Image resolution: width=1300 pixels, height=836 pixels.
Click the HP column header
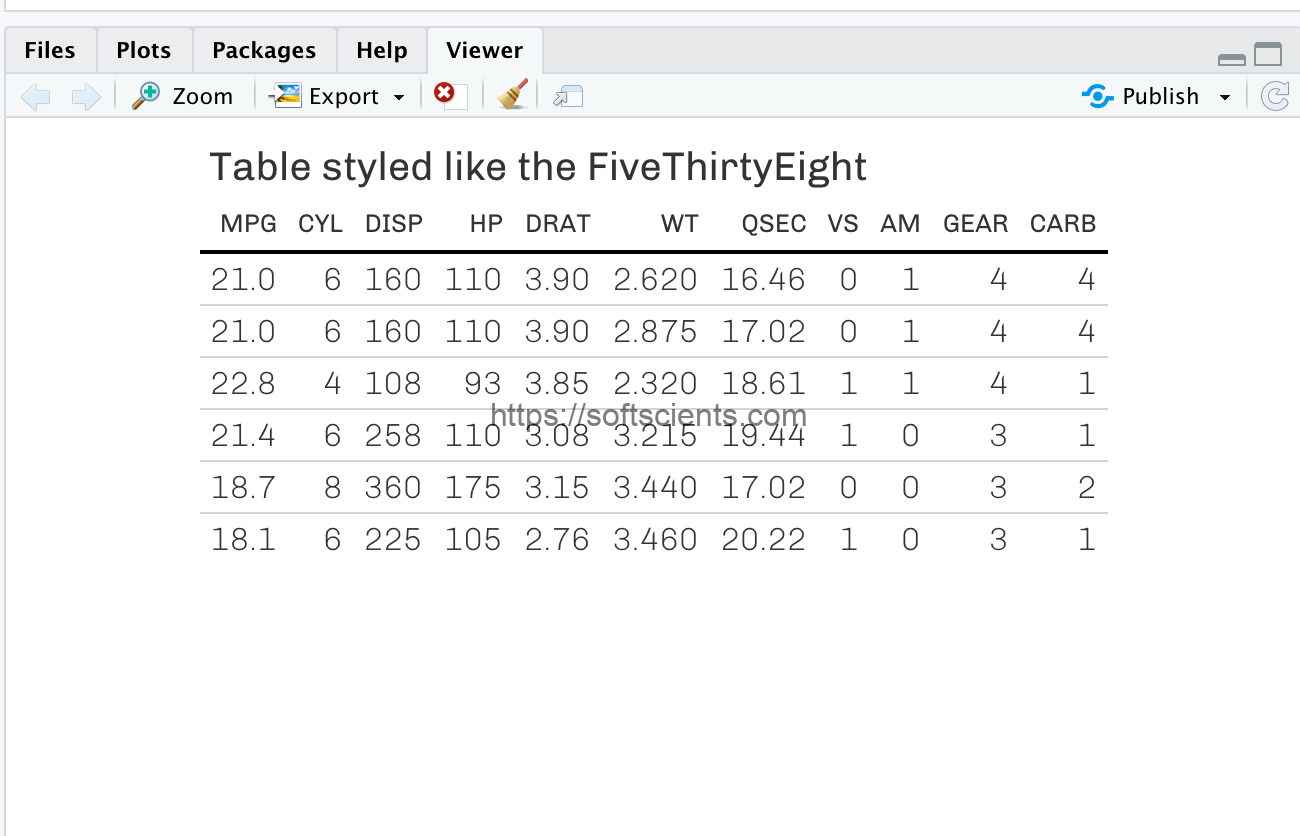(486, 224)
